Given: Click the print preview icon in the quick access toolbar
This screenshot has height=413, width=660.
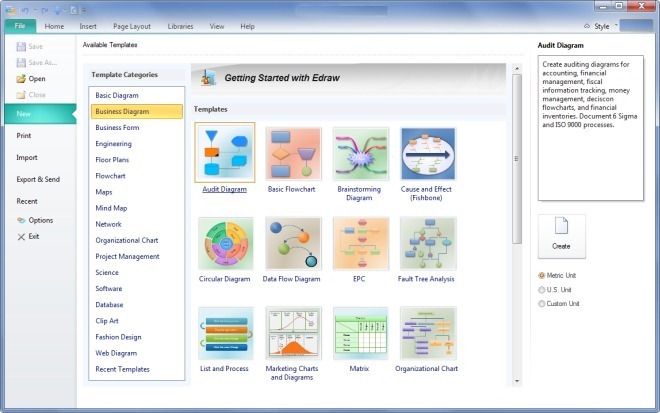Looking at the screenshot, I should point(75,10).
